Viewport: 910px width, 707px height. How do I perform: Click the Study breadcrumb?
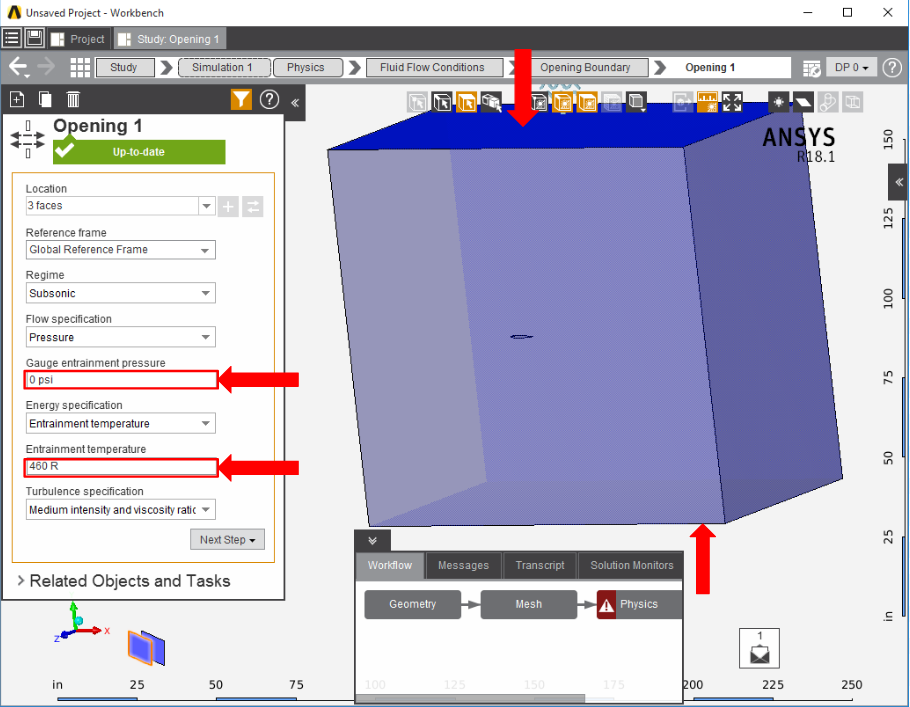pyautogui.click(x=124, y=67)
